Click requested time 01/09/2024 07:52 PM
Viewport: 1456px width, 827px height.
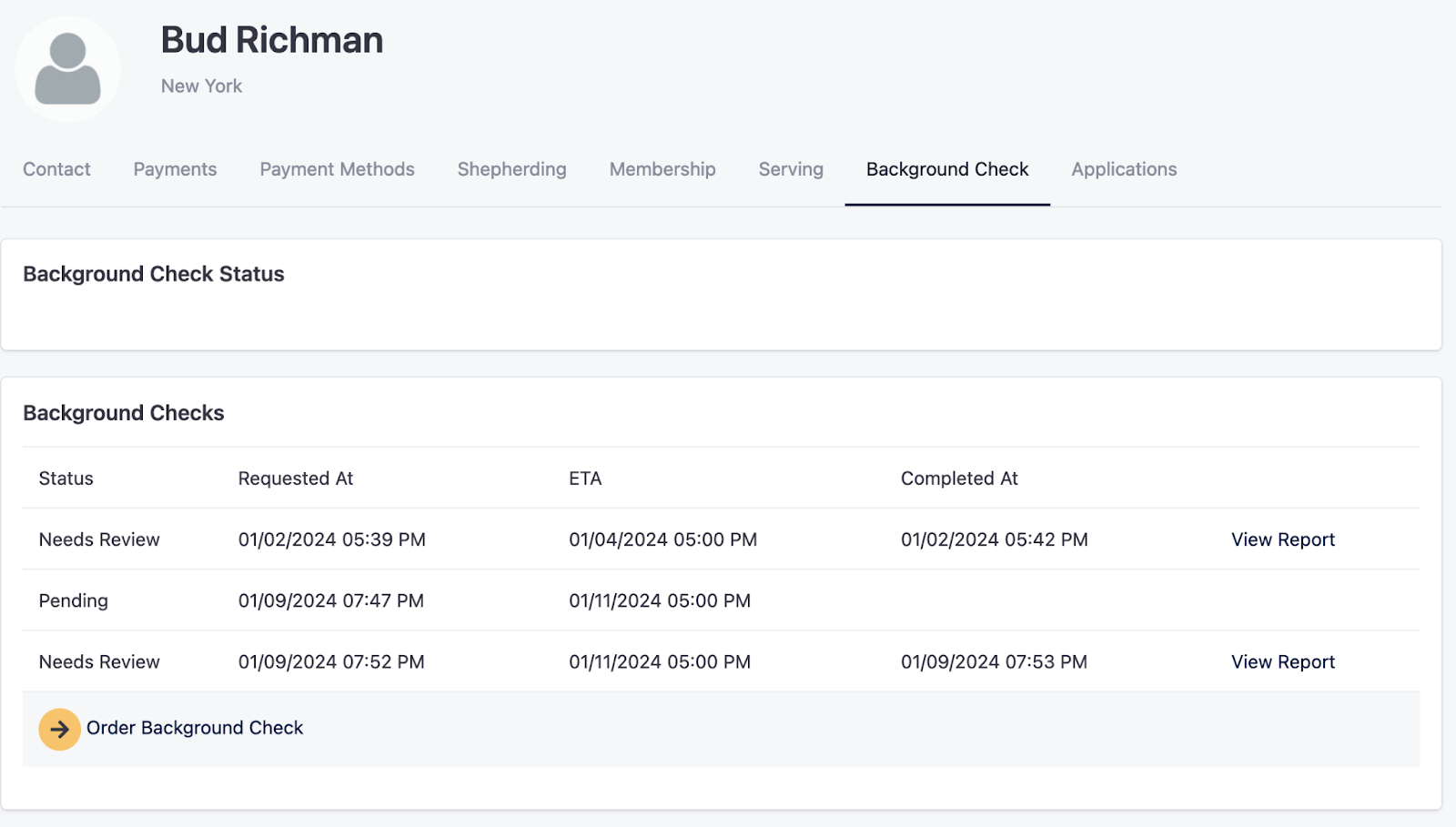(x=331, y=661)
